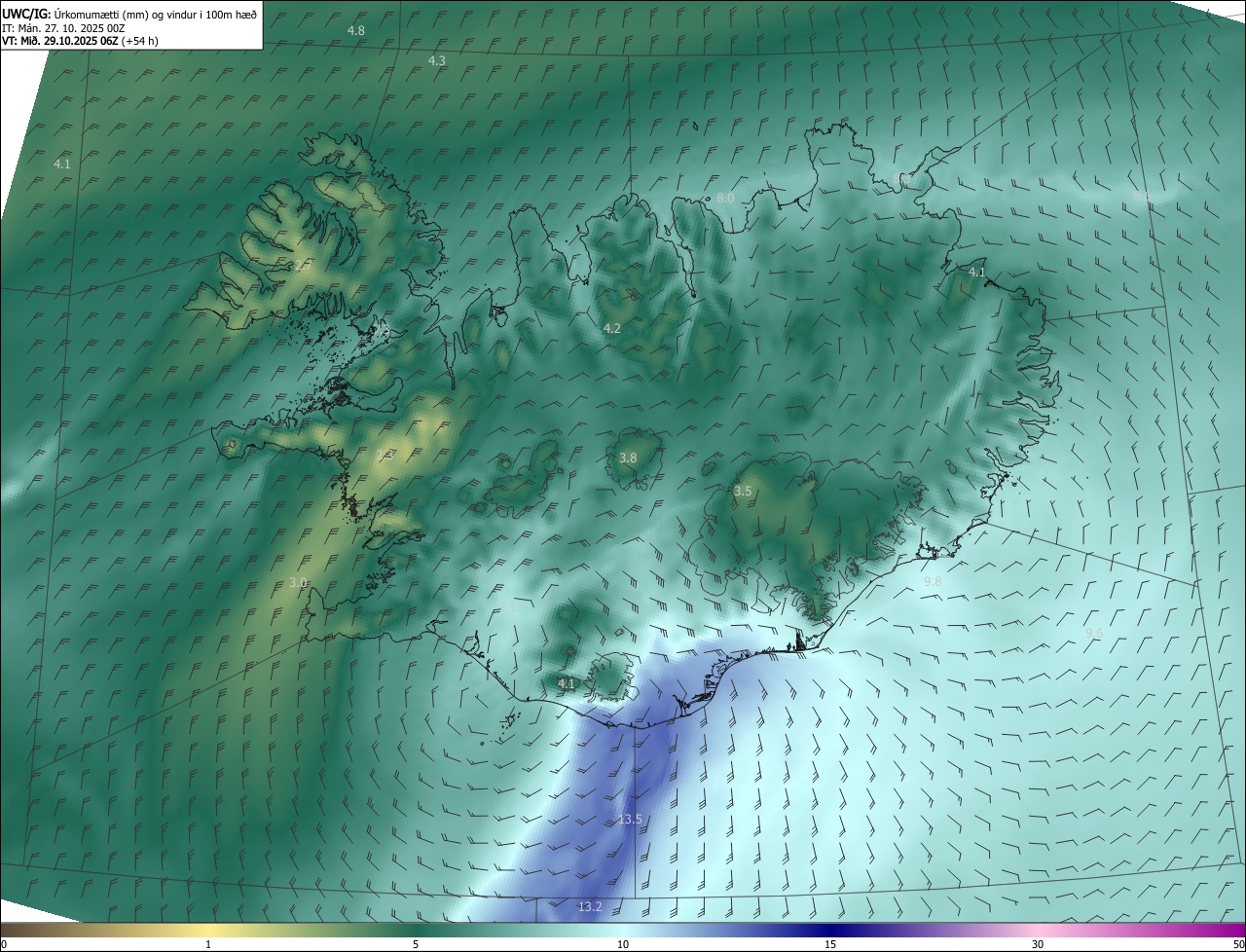The width and height of the screenshot is (1246, 952).
Task: Click the 4.1 value label on the east coast
Action: point(977,272)
